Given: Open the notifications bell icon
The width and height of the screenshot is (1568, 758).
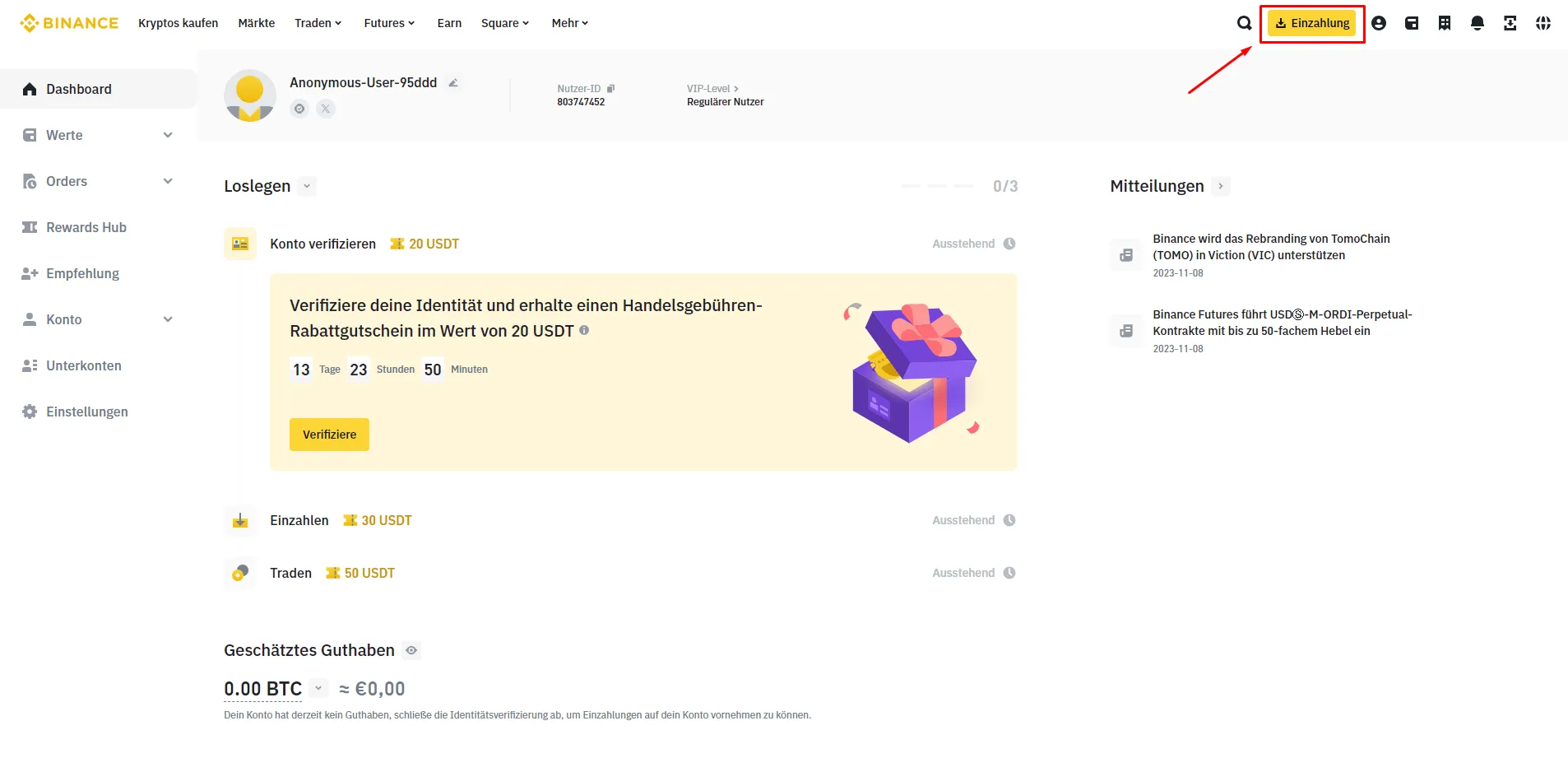Looking at the screenshot, I should point(1477,23).
